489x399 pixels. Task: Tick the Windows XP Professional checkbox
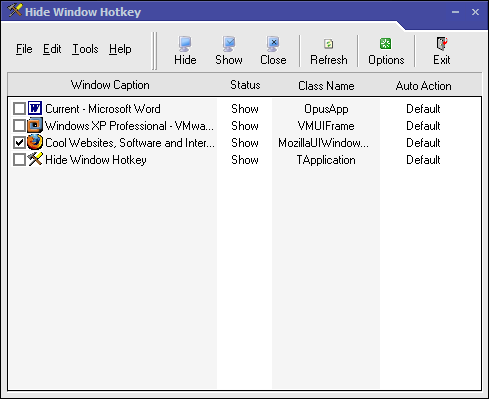coord(19,126)
